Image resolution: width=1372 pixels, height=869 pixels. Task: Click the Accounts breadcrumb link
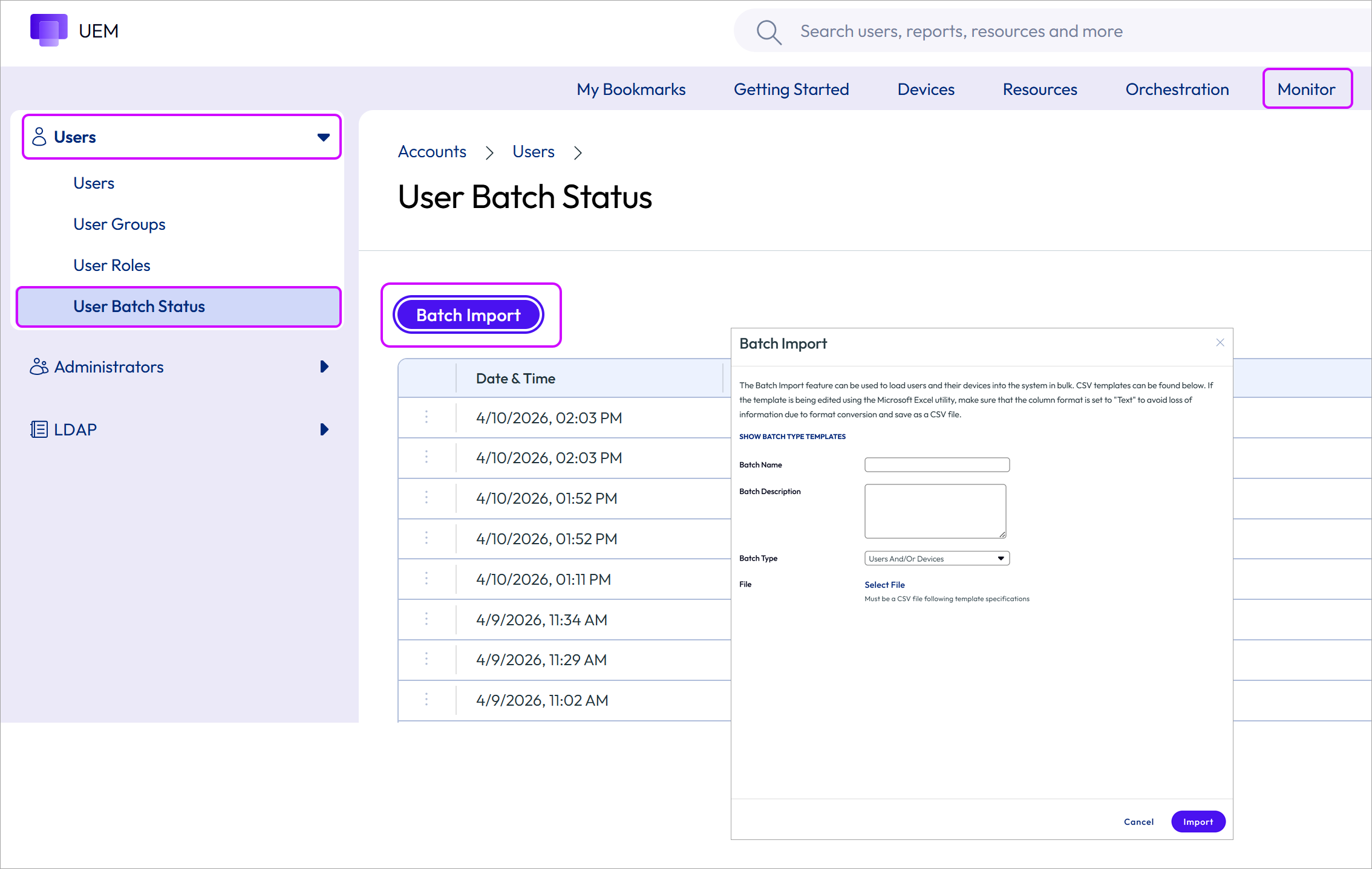pos(432,152)
